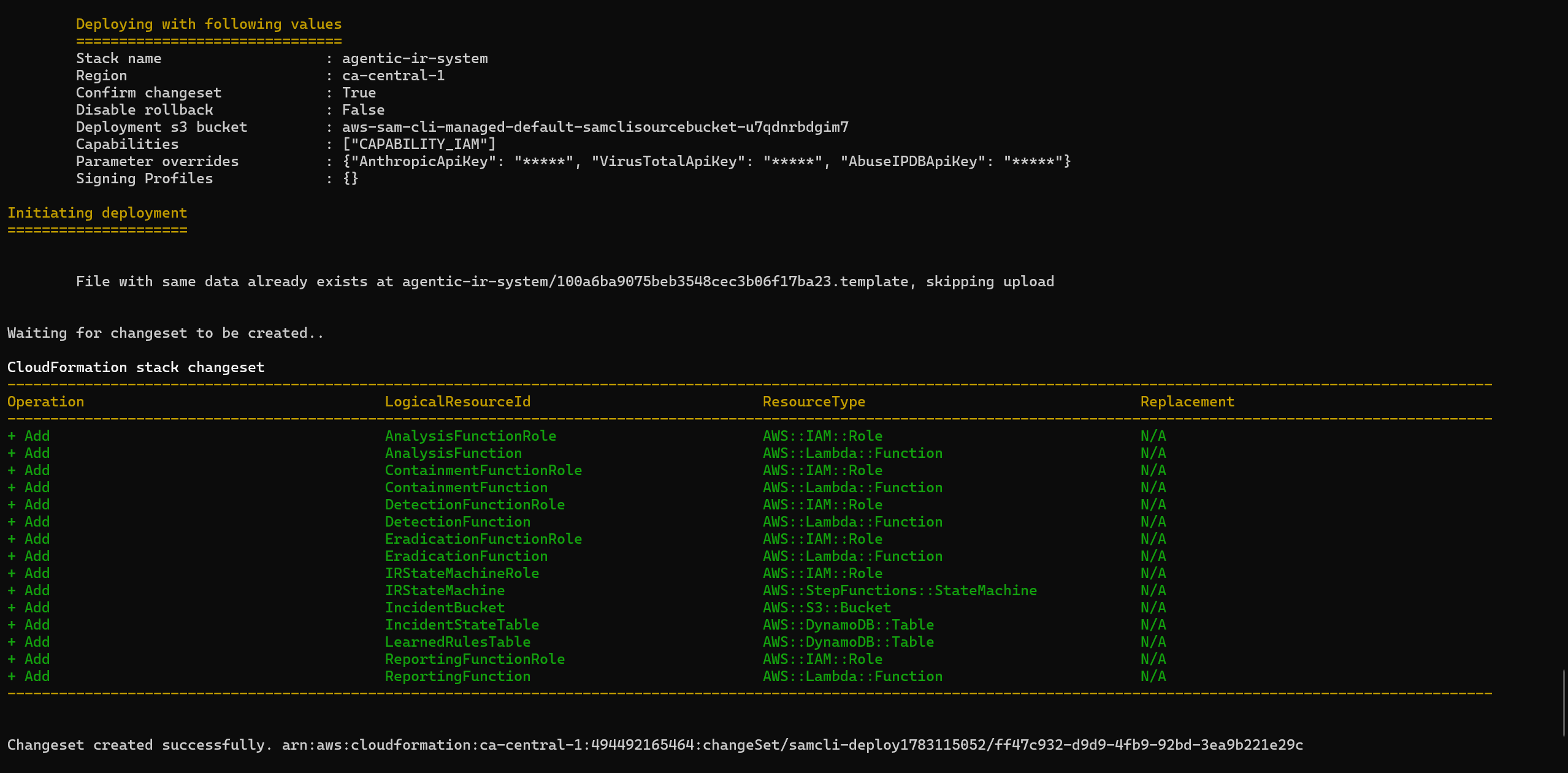
Task: Select DetectionFunction resource id
Action: (457, 522)
